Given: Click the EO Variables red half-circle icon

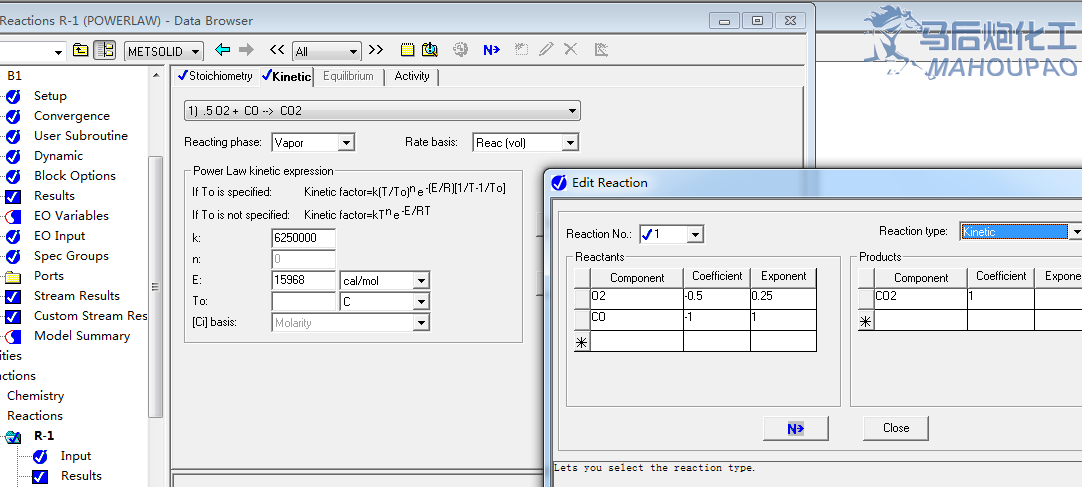Looking at the screenshot, I should pos(12,217).
